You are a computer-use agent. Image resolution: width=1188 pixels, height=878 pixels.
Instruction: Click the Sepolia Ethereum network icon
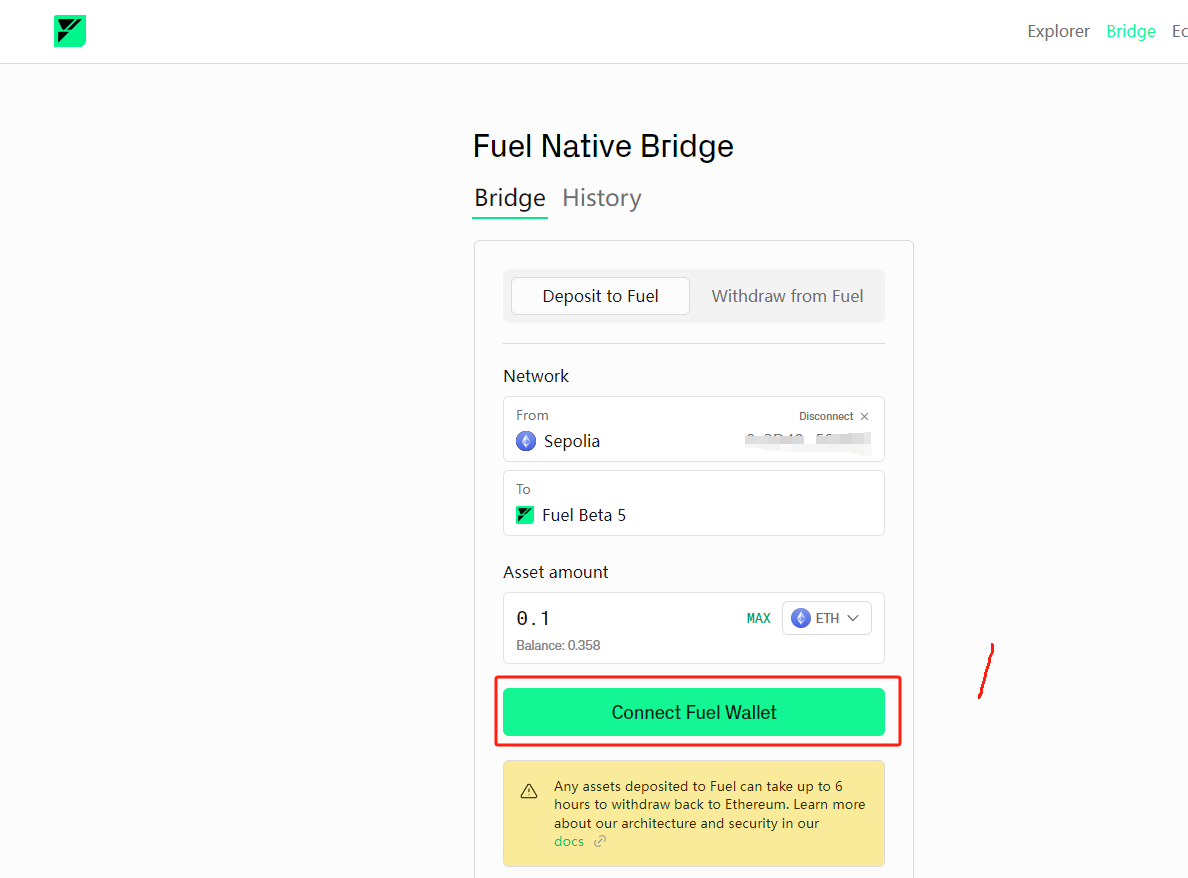[x=526, y=441]
